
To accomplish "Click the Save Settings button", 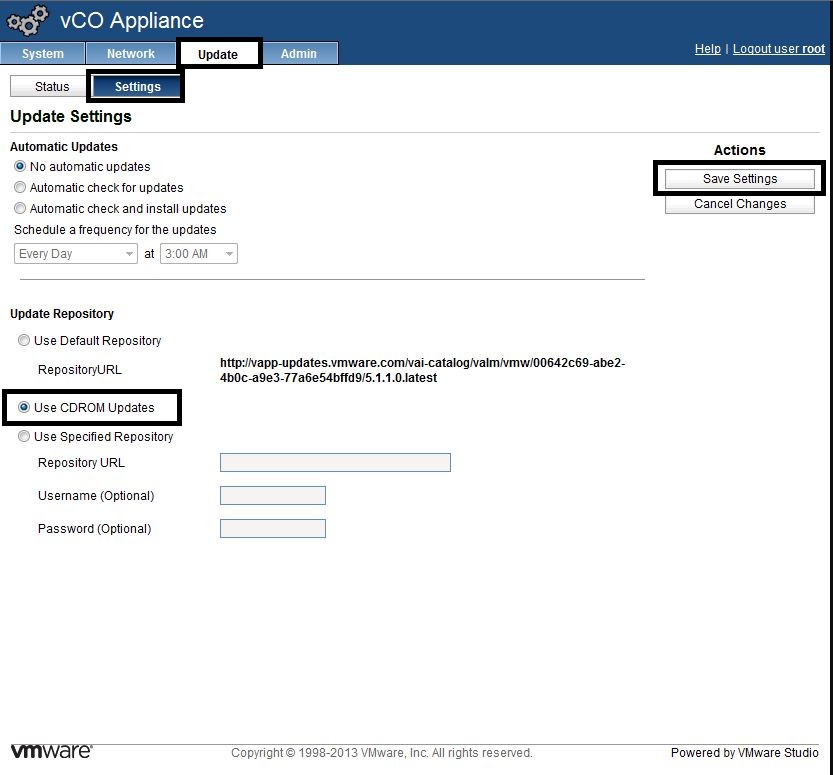I will tap(739, 179).
